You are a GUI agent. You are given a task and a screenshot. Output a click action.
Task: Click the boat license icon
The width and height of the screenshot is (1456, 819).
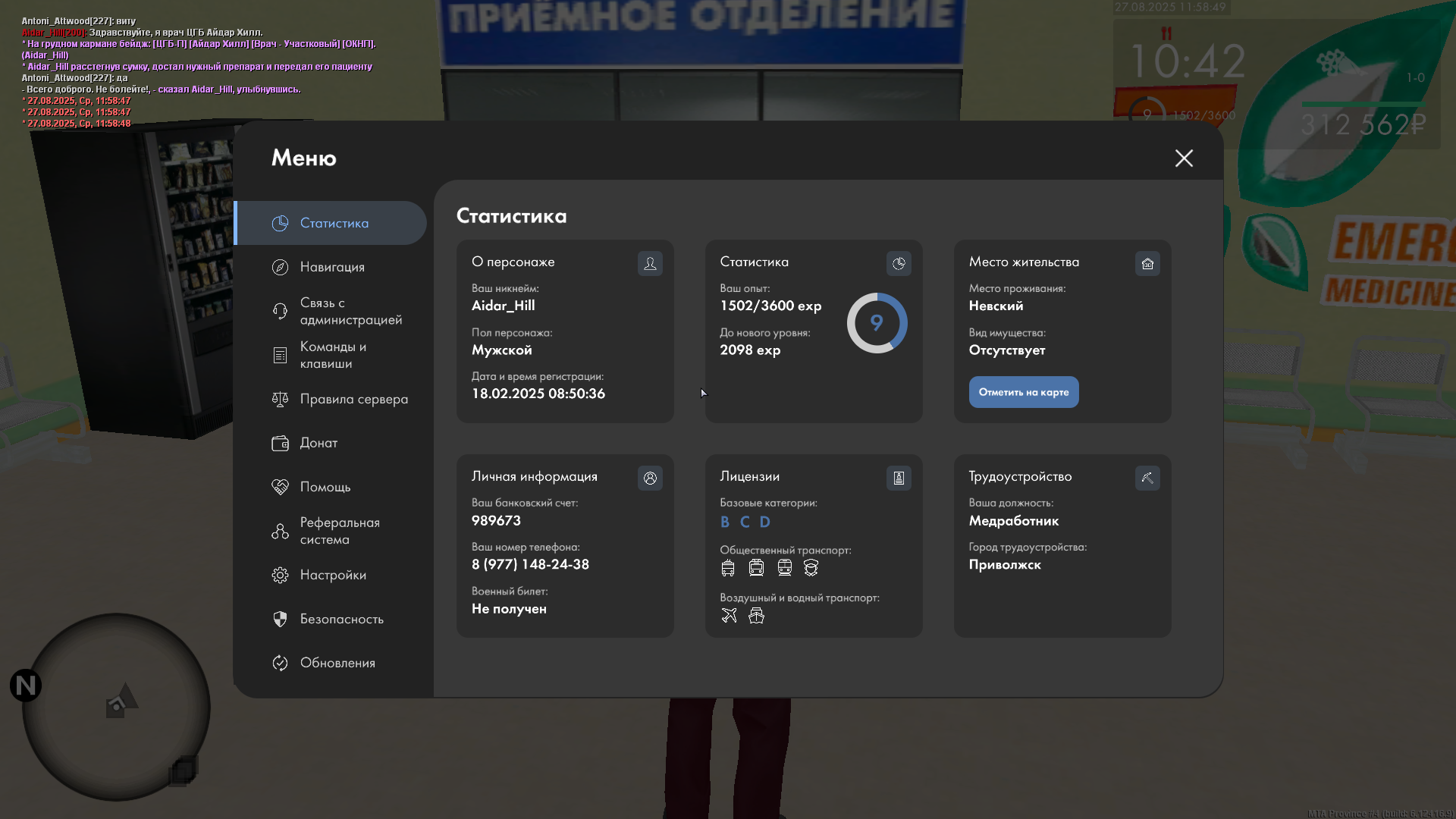click(x=756, y=616)
